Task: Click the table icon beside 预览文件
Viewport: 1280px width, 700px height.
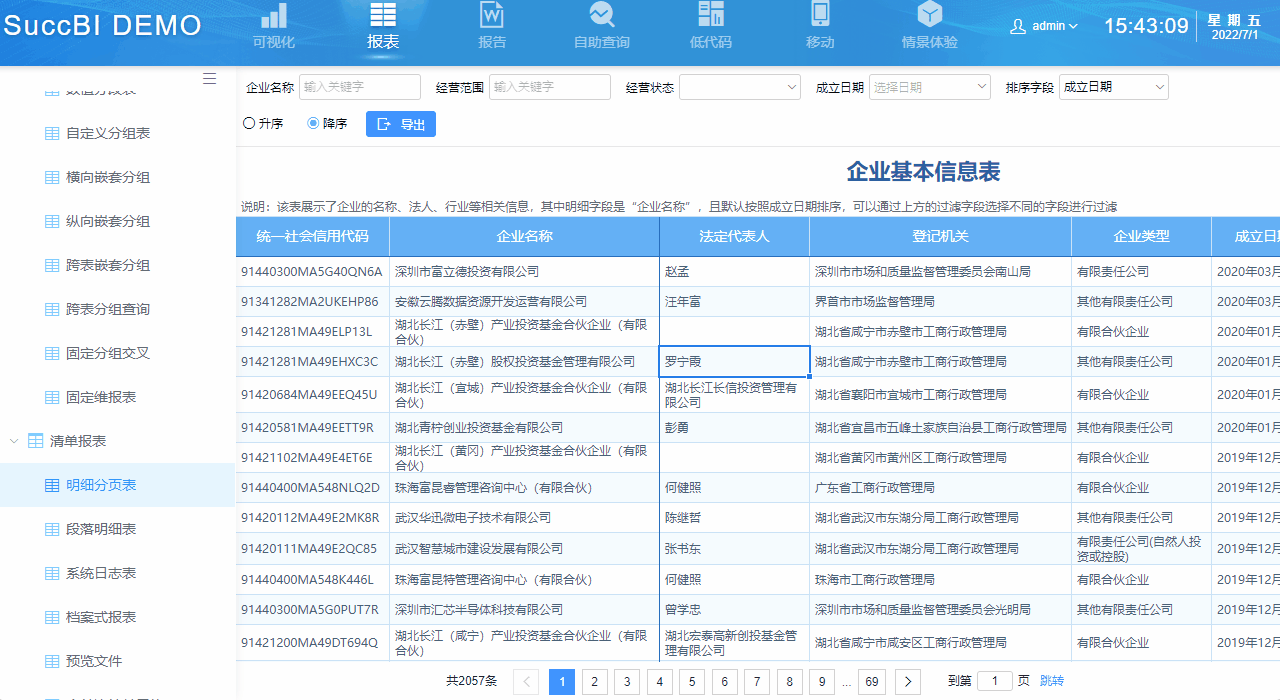Action: (52, 661)
